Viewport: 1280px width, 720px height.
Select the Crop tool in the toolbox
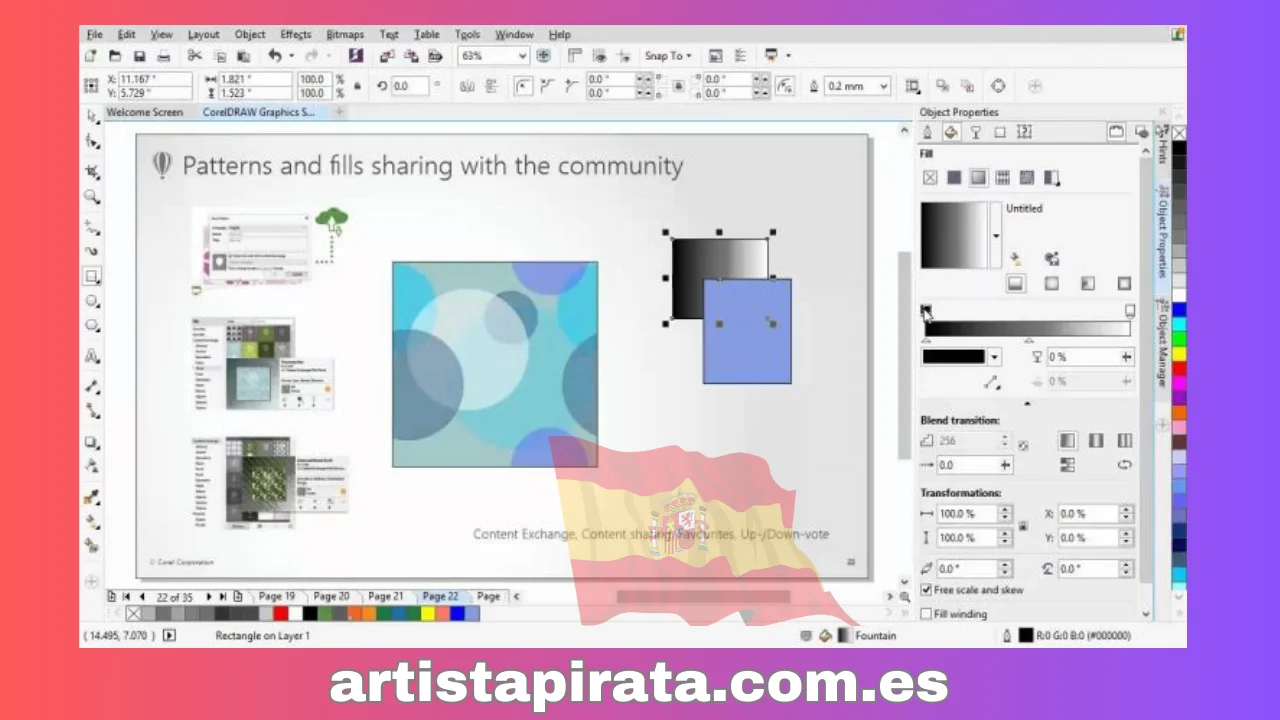pyautogui.click(x=92, y=171)
